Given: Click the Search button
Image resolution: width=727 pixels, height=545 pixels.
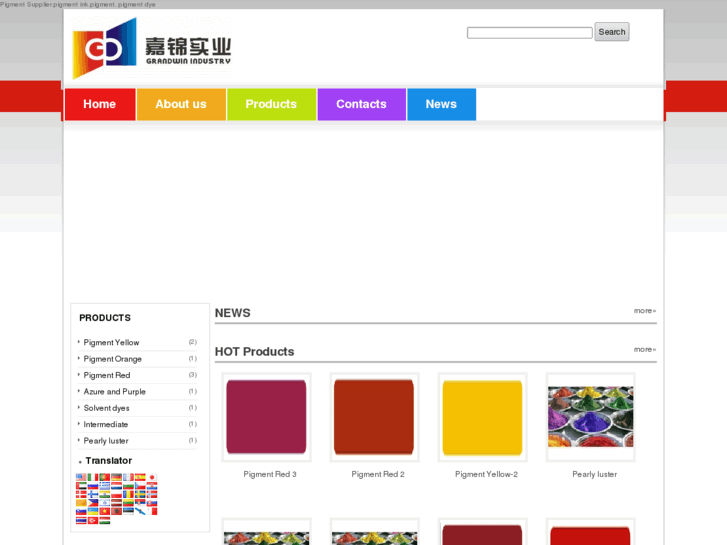Looking at the screenshot, I should (x=612, y=32).
